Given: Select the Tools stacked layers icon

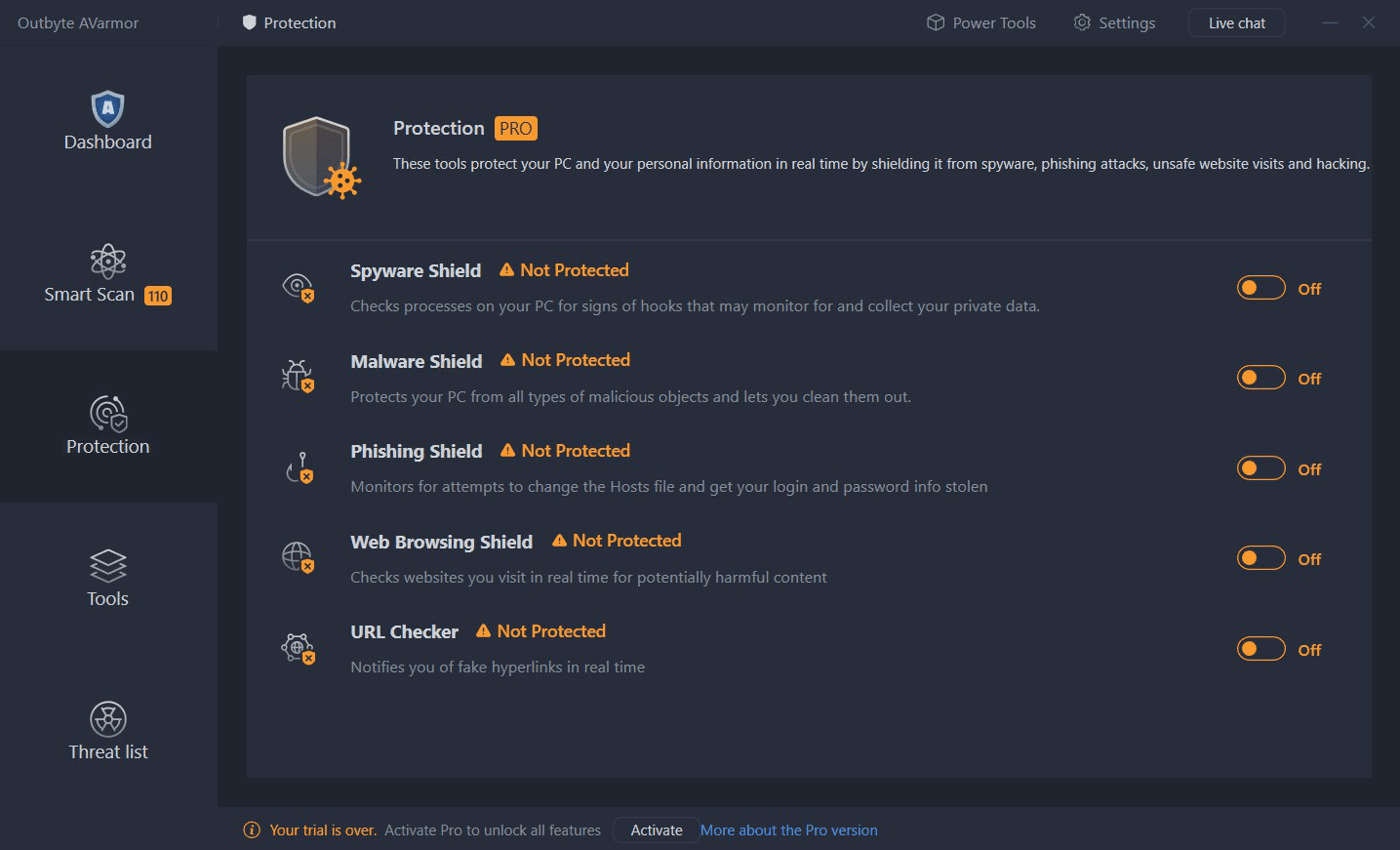Looking at the screenshot, I should (x=107, y=565).
